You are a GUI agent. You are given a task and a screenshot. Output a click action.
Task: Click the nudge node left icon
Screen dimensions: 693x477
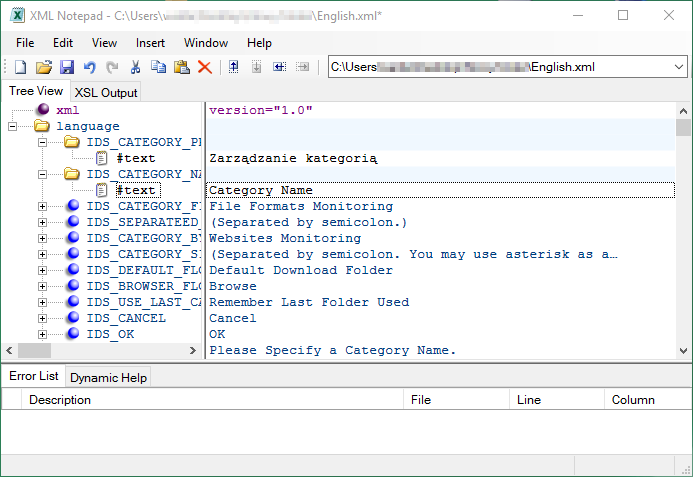click(279, 67)
